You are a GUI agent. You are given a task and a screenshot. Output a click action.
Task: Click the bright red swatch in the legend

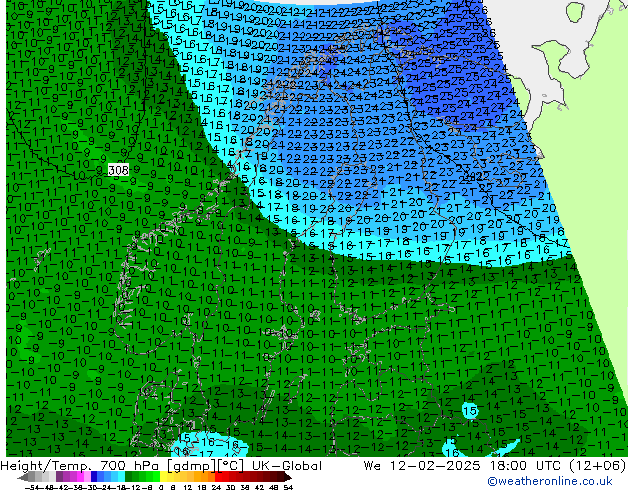(218, 477)
